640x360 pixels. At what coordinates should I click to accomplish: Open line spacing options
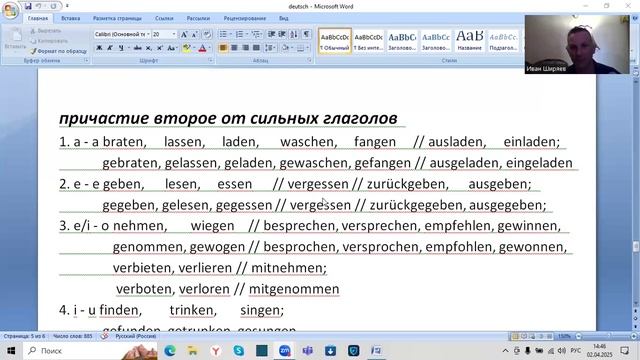[270, 48]
